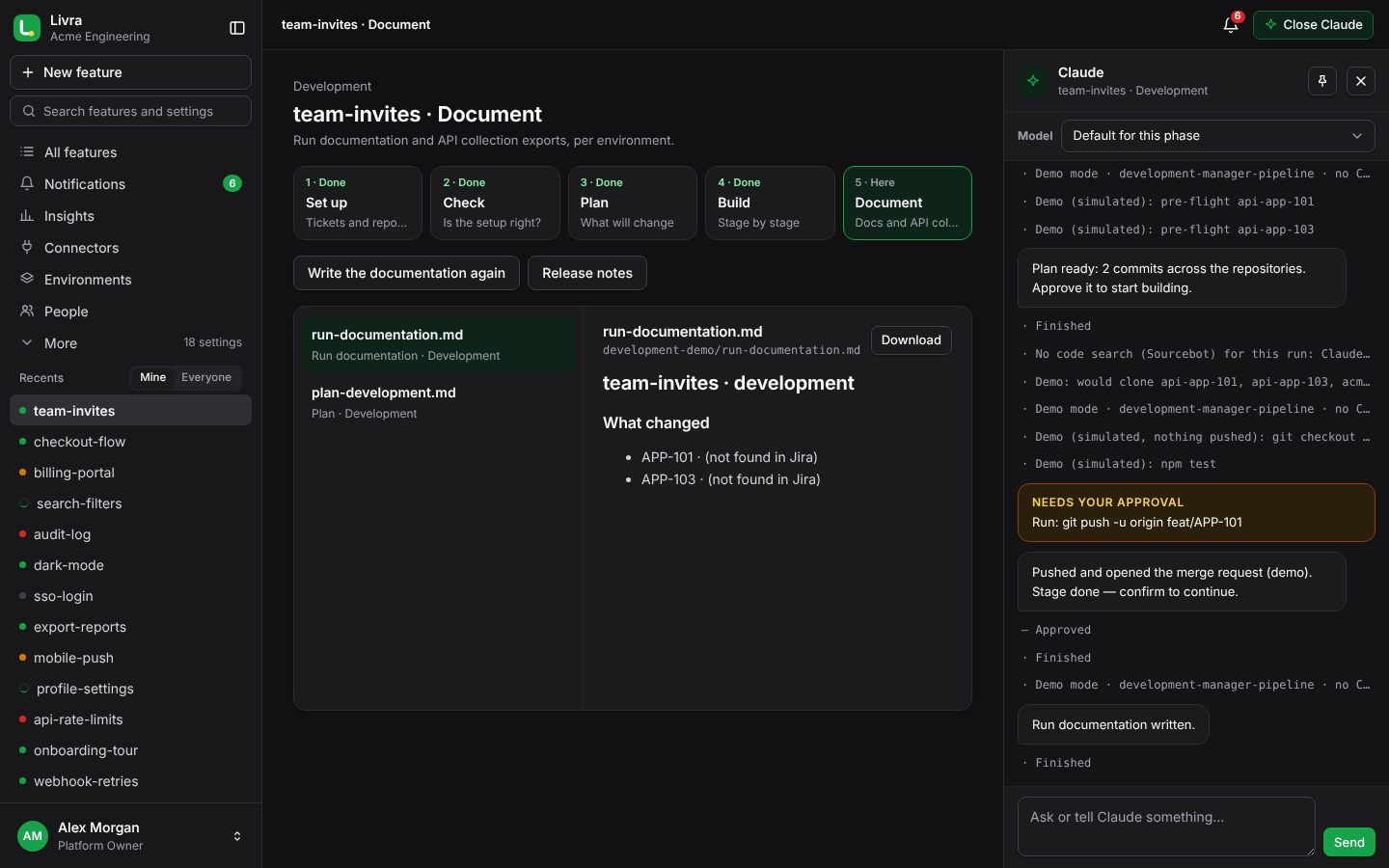1389x868 pixels.
Task: Open Connectors page
Action: click(130, 248)
